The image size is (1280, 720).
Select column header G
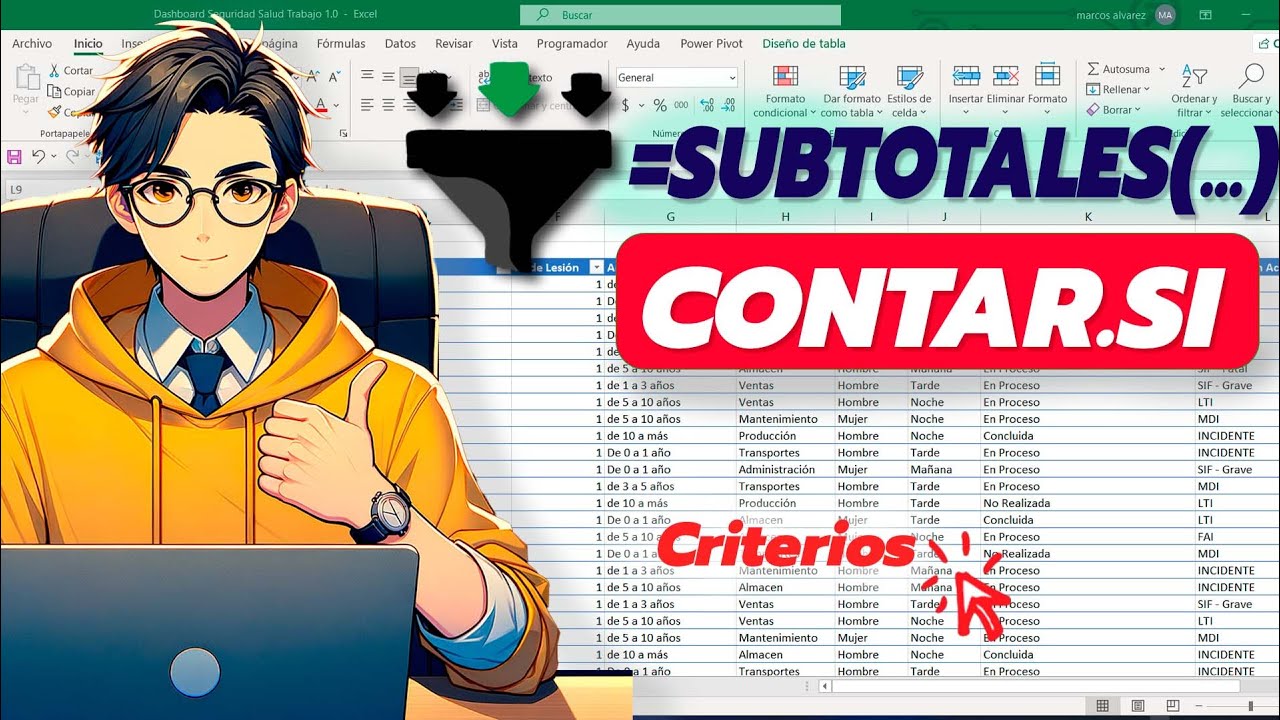pos(670,217)
